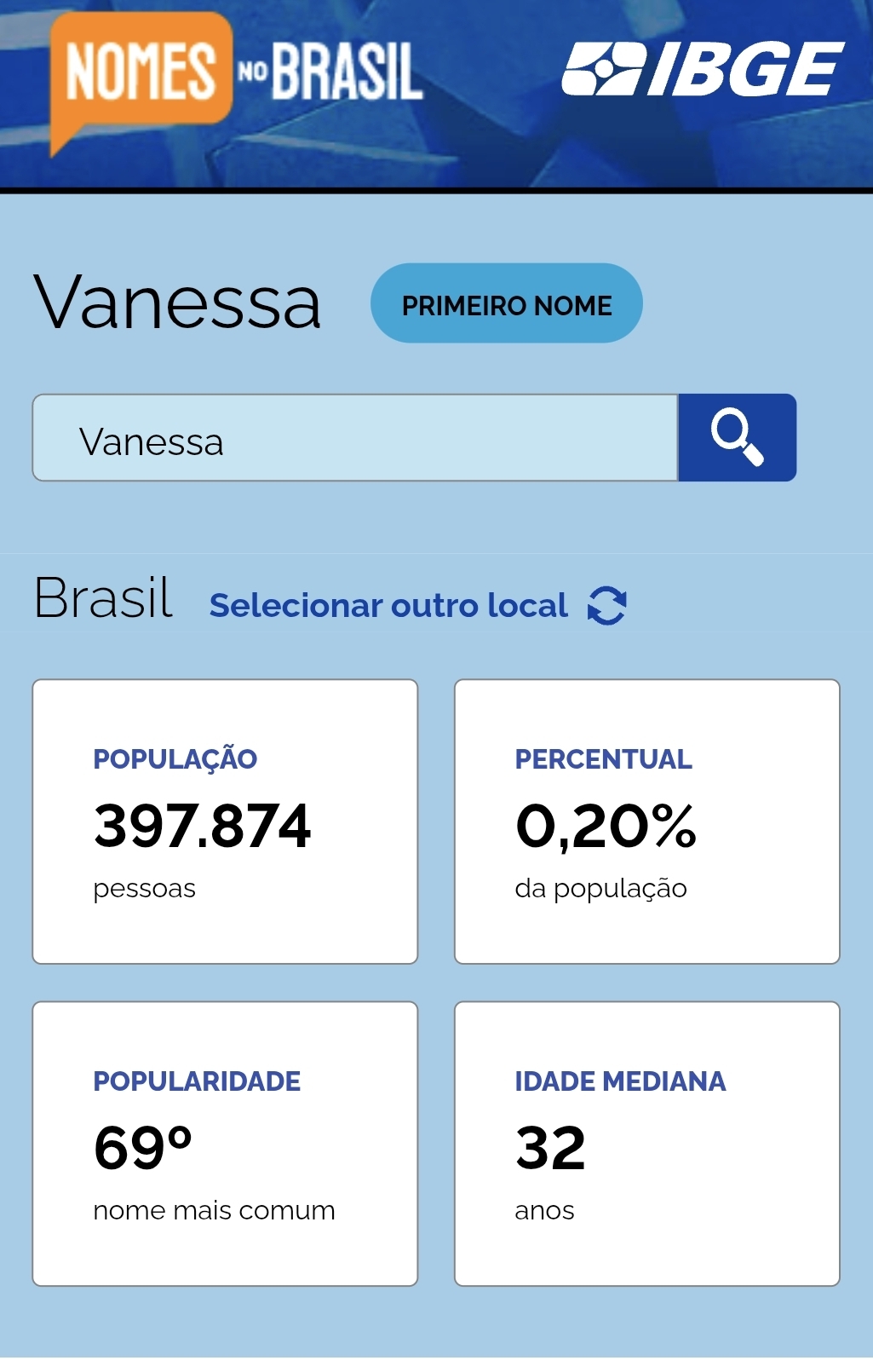This screenshot has width=873, height=1372.
Task: Open the IBGE logo link
Action: coord(703,69)
